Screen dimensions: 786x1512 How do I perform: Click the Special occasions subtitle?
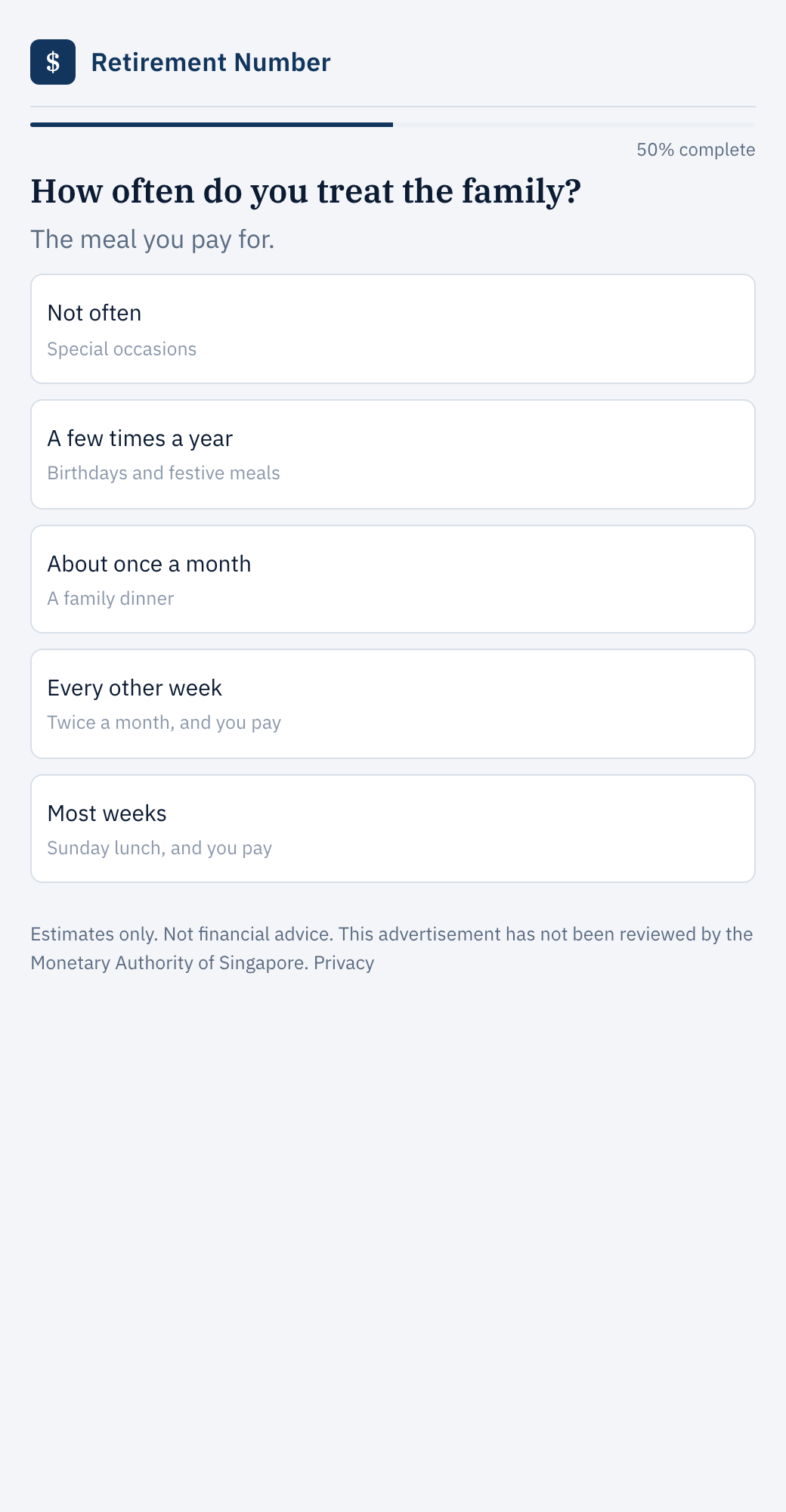(x=122, y=349)
